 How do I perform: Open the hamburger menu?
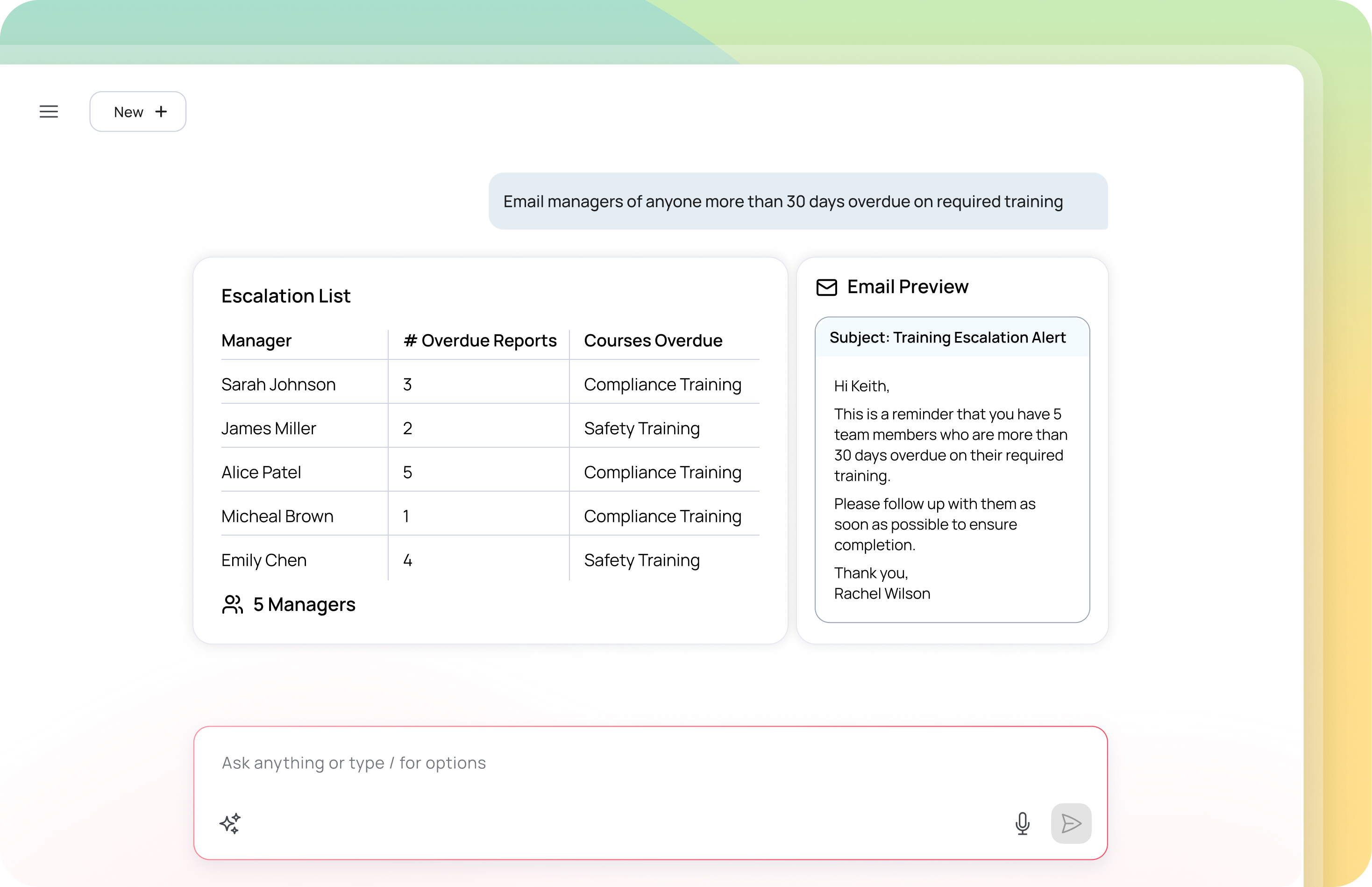(49, 112)
